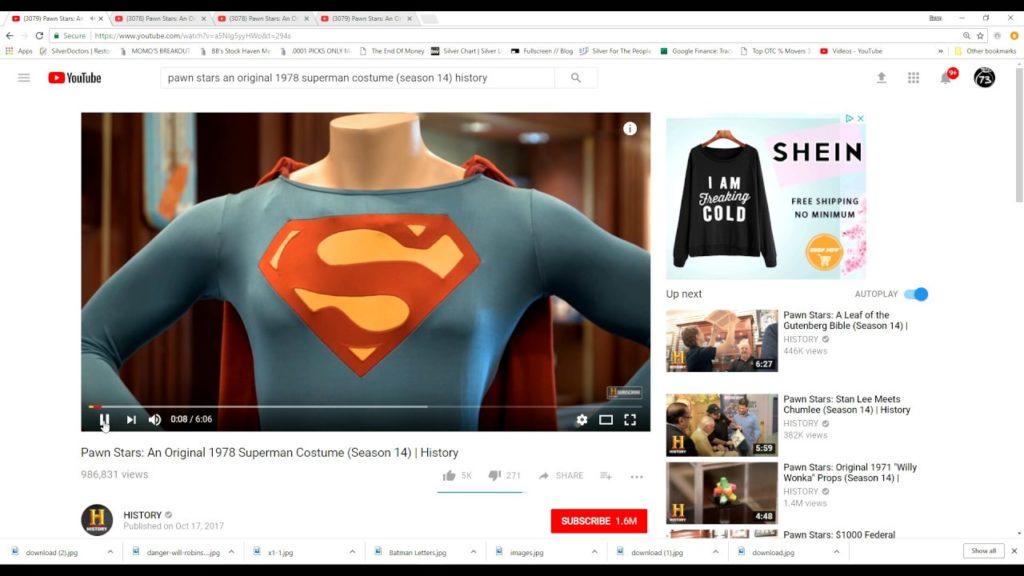
Task: Expand options for images.jpg download
Action: [x=594, y=552]
